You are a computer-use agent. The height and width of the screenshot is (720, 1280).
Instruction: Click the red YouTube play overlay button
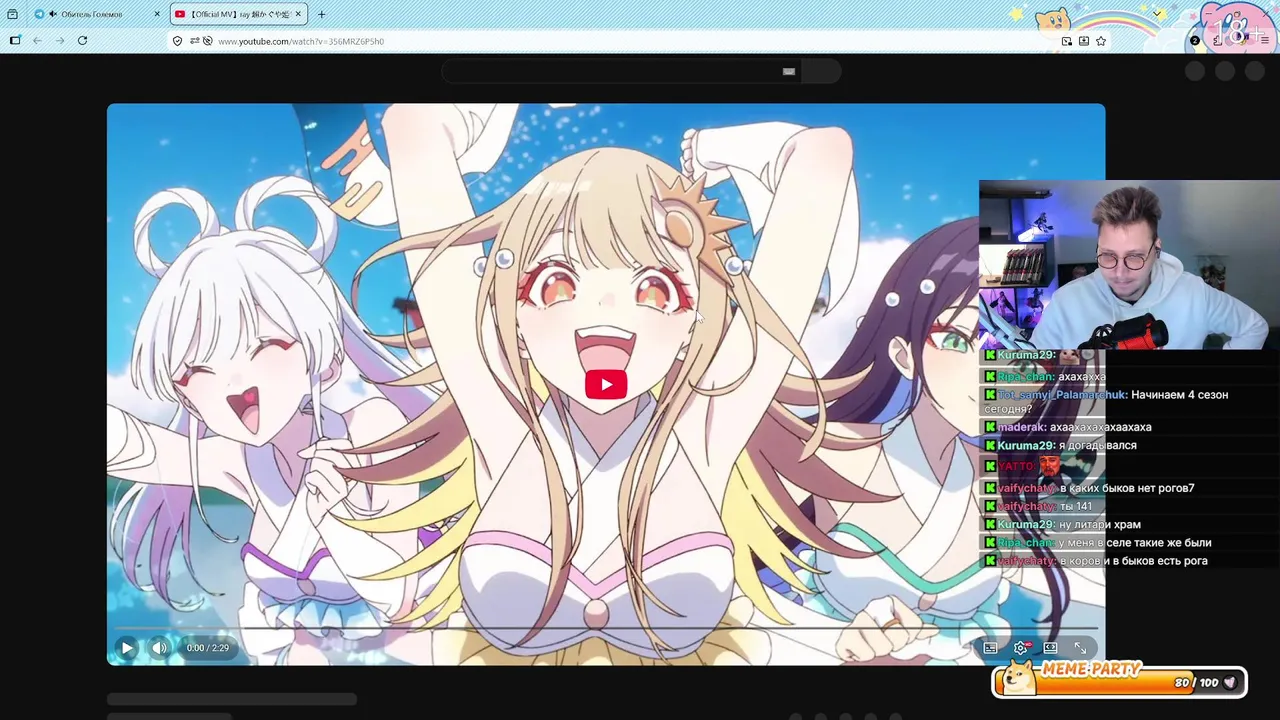click(606, 385)
